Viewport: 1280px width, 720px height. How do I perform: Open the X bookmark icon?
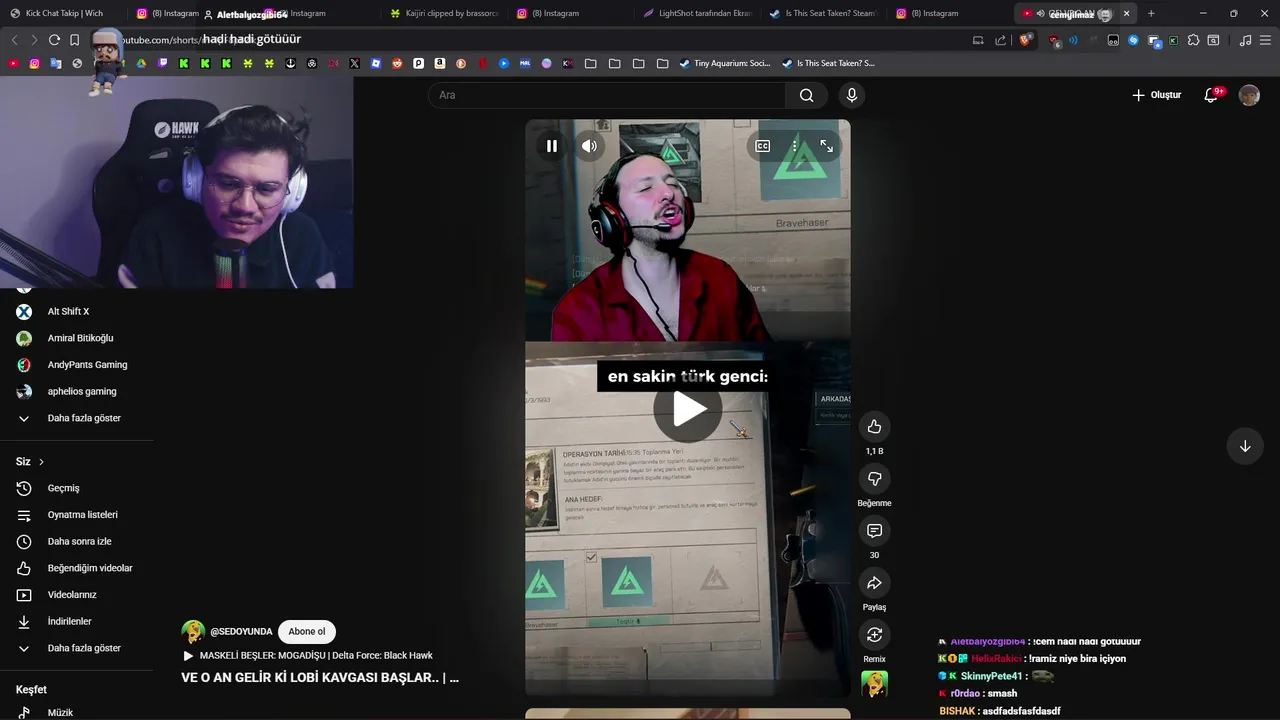[354, 63]
